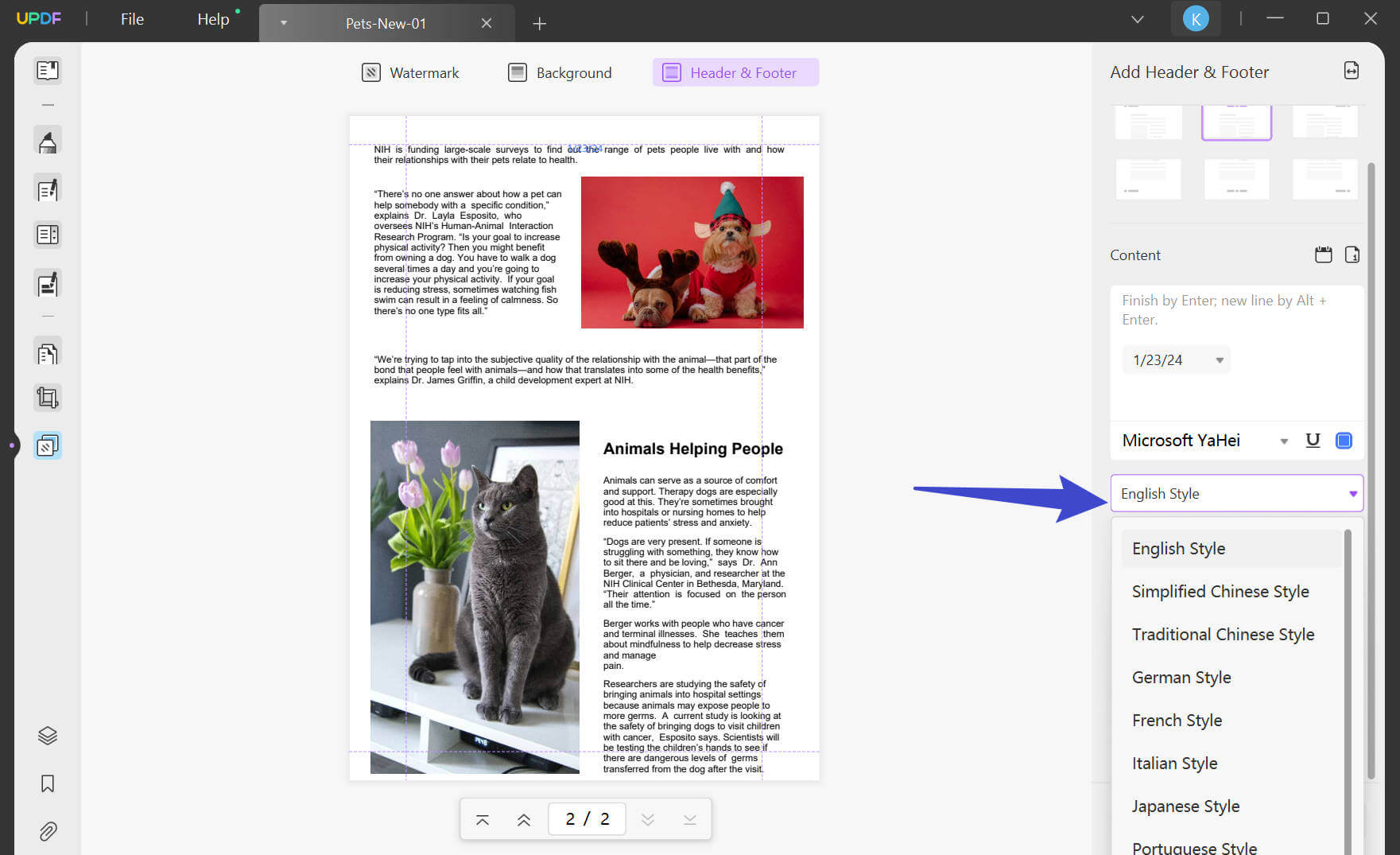
Task: Open the header text color swatch
Action: pos(1344,440)
